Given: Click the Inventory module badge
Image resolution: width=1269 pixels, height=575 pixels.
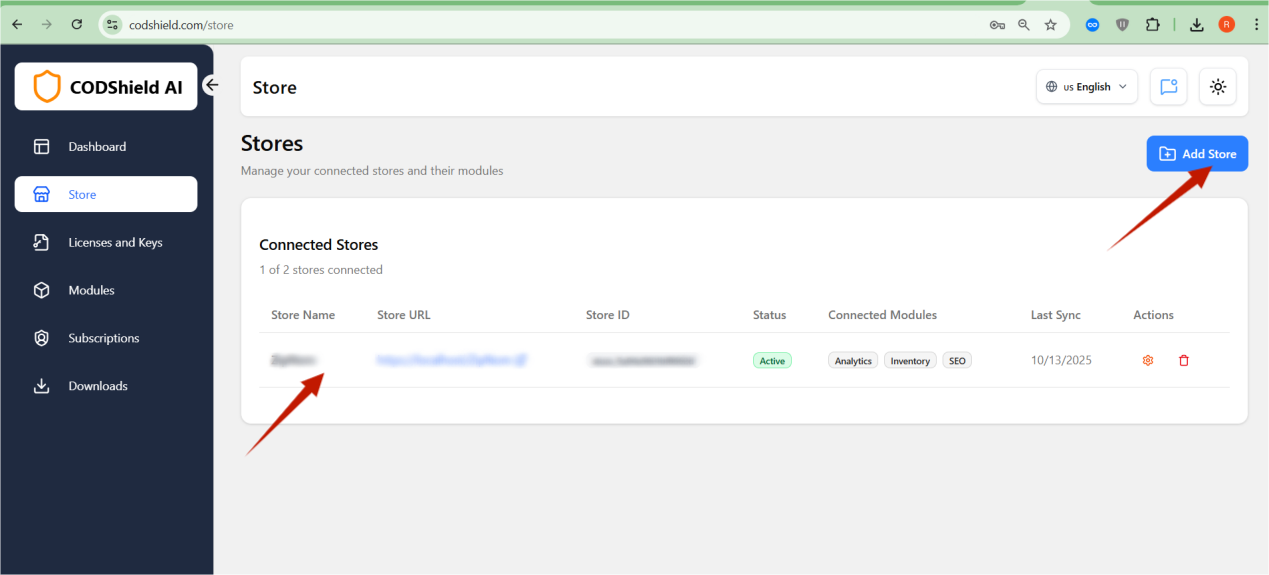Looking at the screenshot, I should click(910, 361).
